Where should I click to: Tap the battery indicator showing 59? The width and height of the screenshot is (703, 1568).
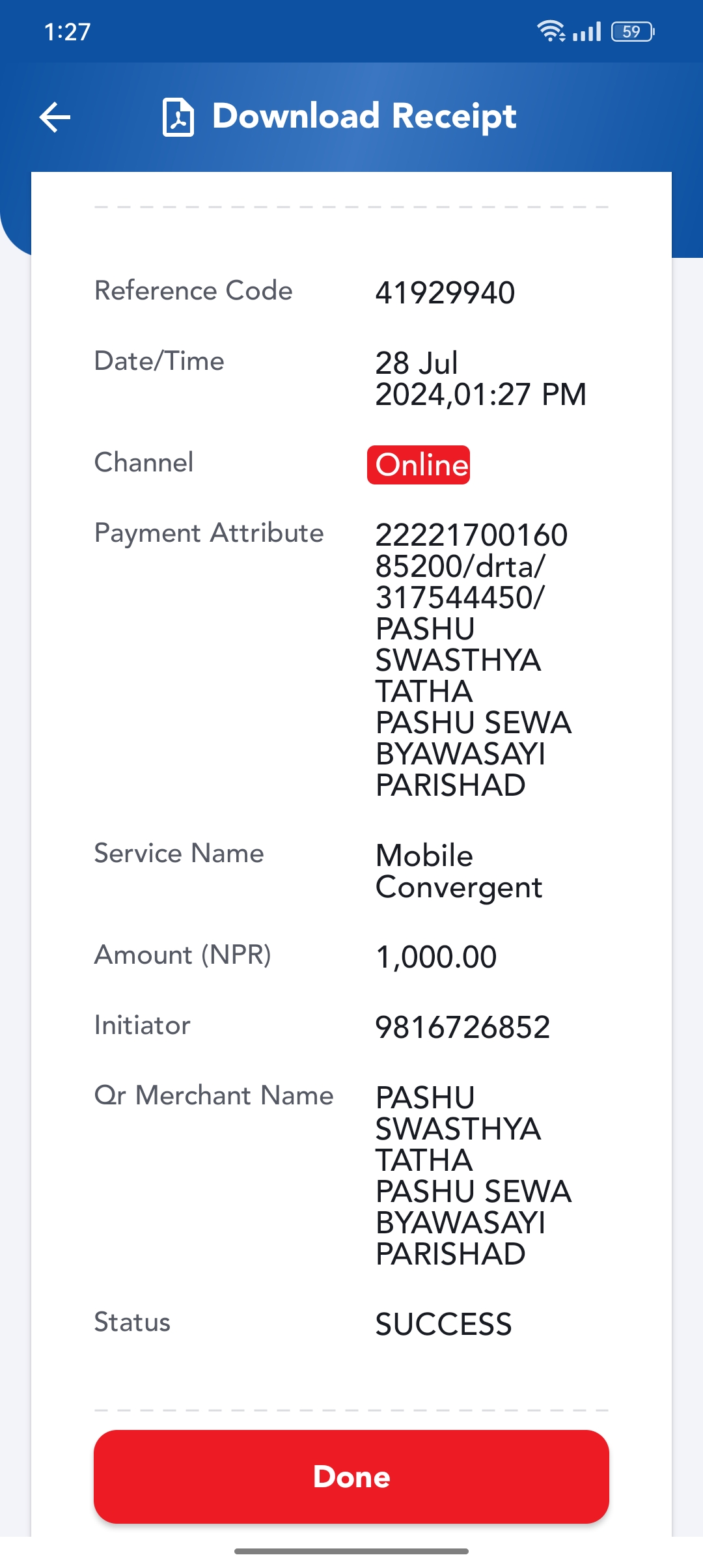coord(633,31)
